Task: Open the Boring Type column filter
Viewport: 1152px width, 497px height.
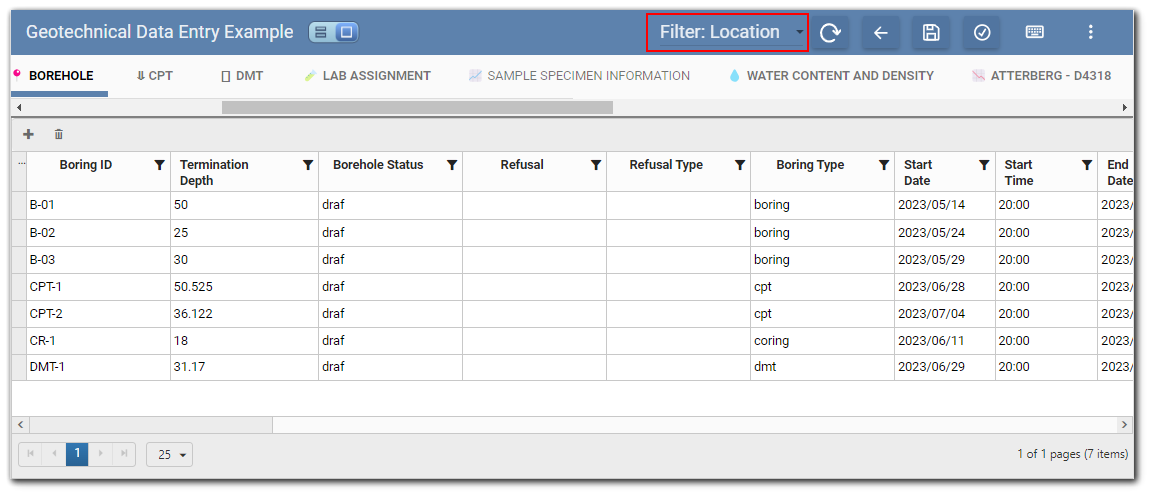Action: [884, 165]
